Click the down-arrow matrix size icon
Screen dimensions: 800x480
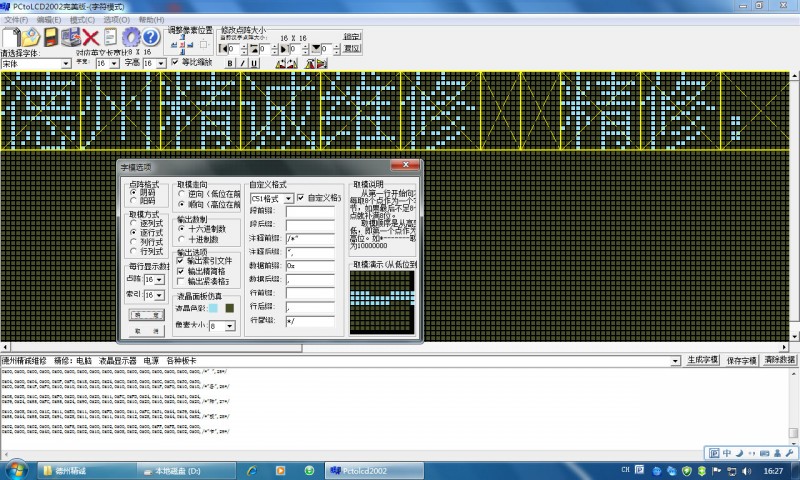pyautogui.click(x=316, y=49)
